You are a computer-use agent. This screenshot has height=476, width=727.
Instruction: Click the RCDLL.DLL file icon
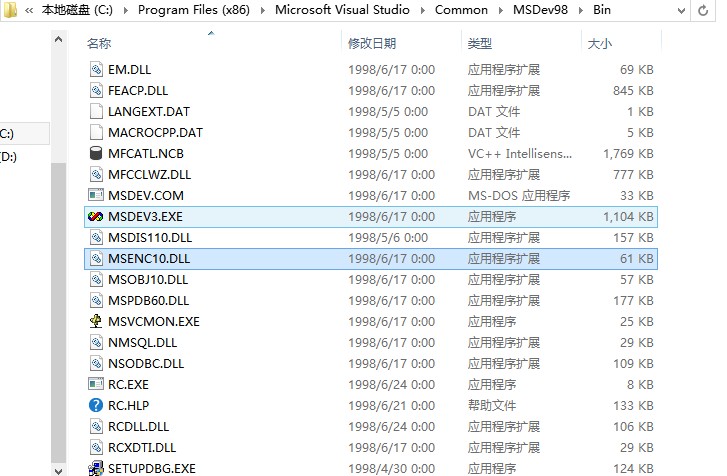(96, 426)
